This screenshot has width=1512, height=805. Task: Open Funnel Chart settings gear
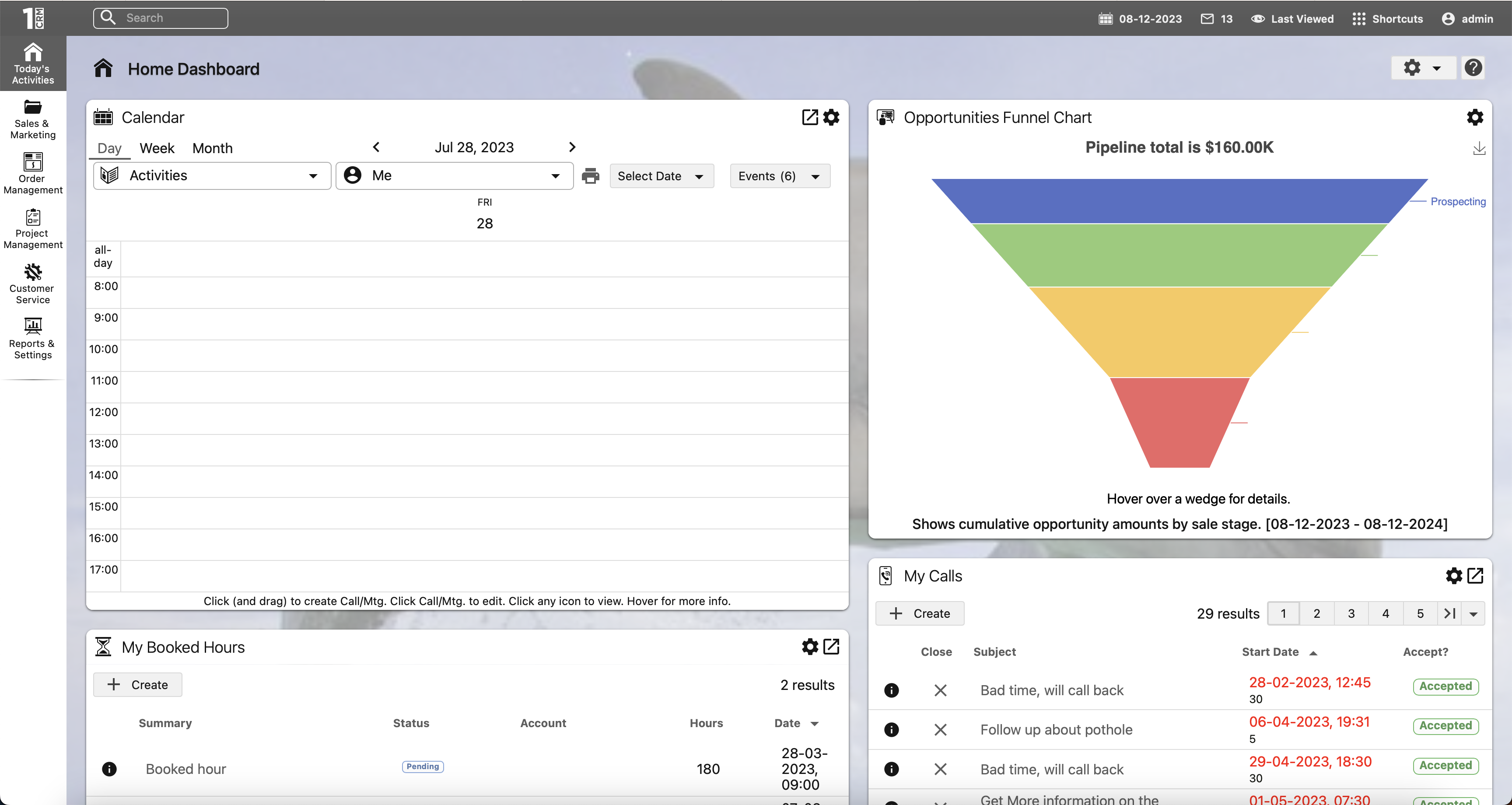point(1474,117)
